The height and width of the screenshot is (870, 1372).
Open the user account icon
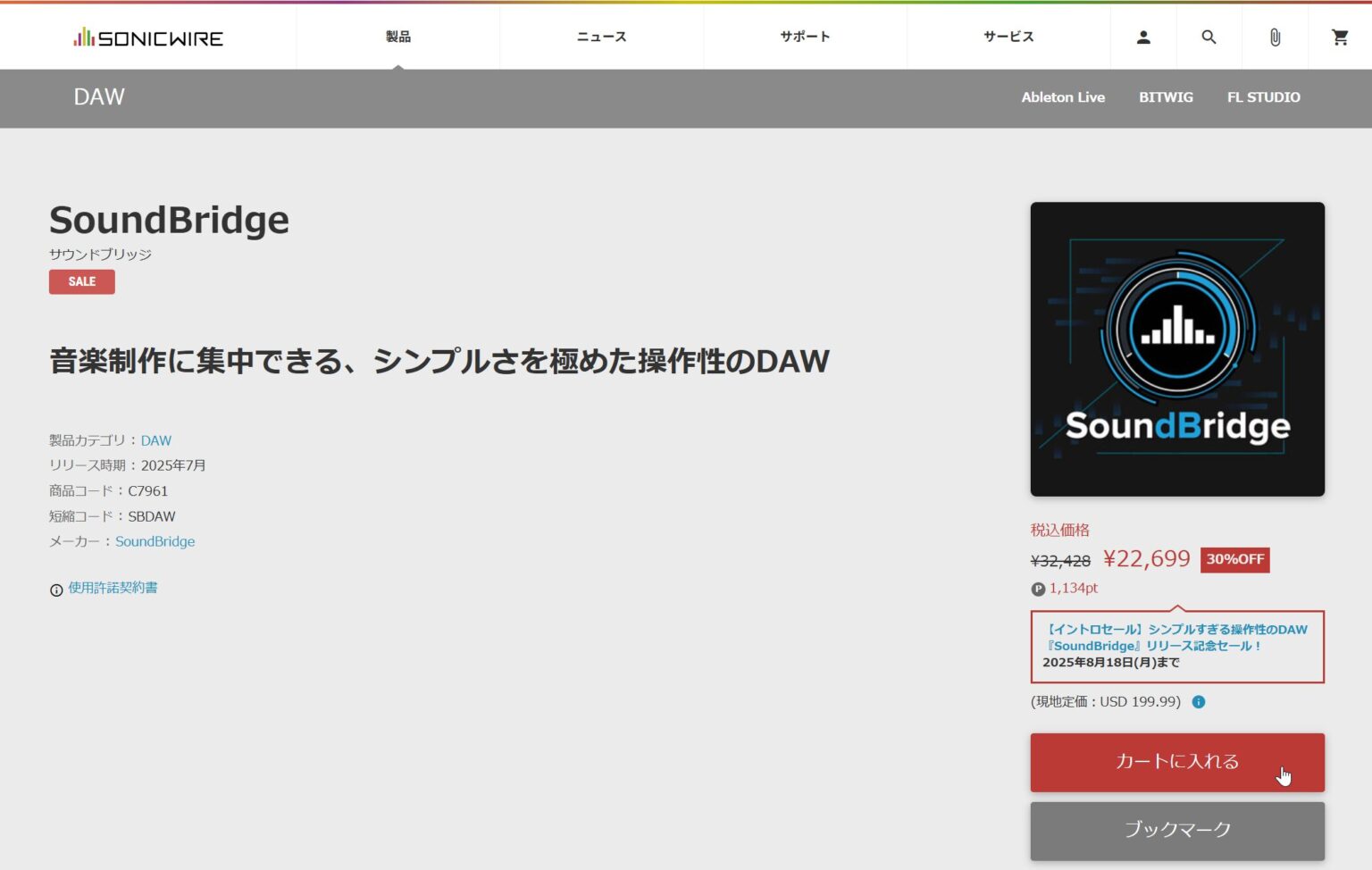[1143, 37]
